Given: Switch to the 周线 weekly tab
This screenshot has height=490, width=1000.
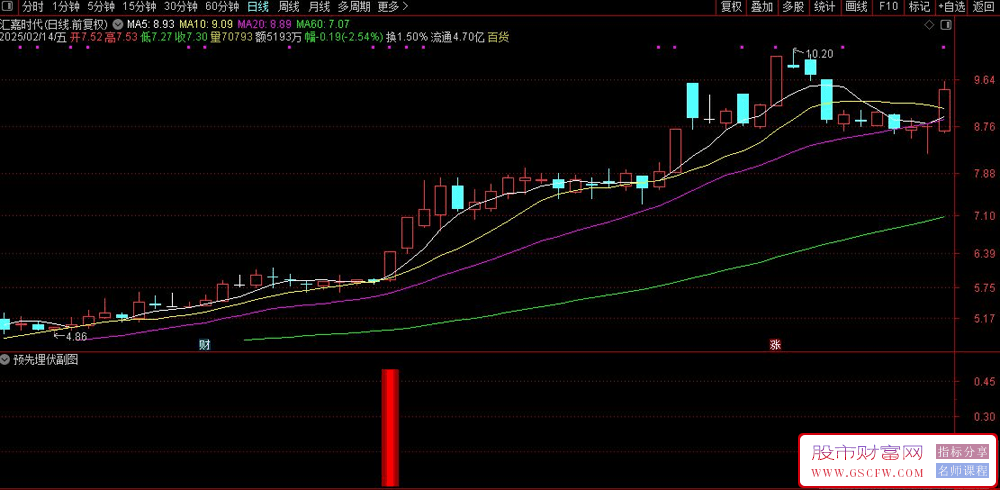Looking at the screenshot, I should [289, 7].
